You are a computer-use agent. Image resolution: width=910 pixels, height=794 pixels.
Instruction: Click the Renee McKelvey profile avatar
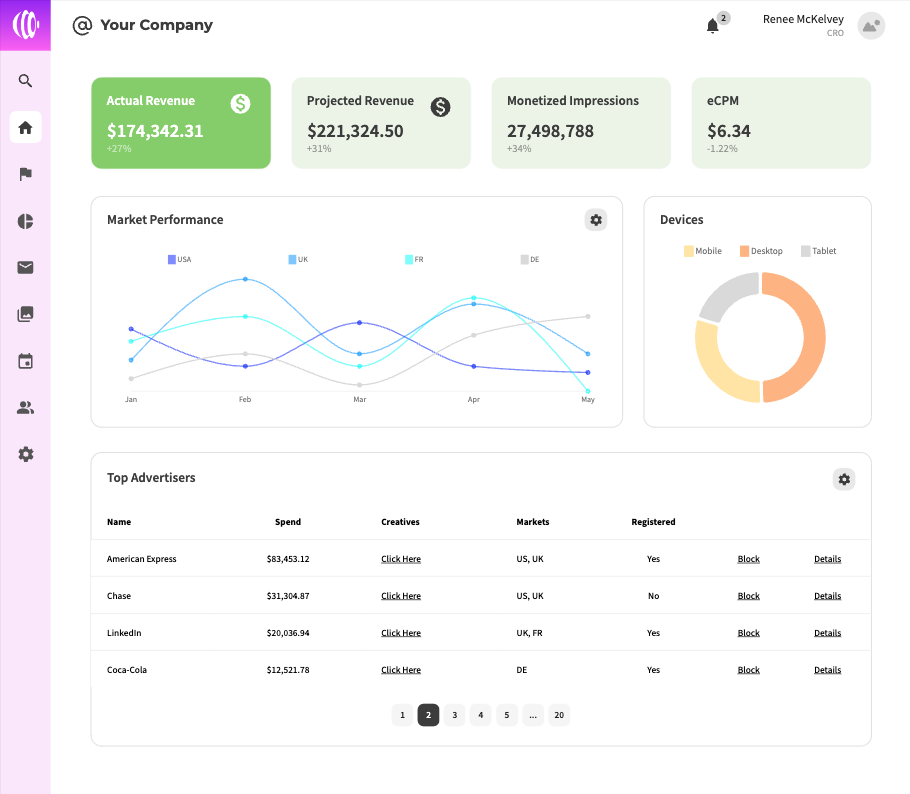[871, 26]
